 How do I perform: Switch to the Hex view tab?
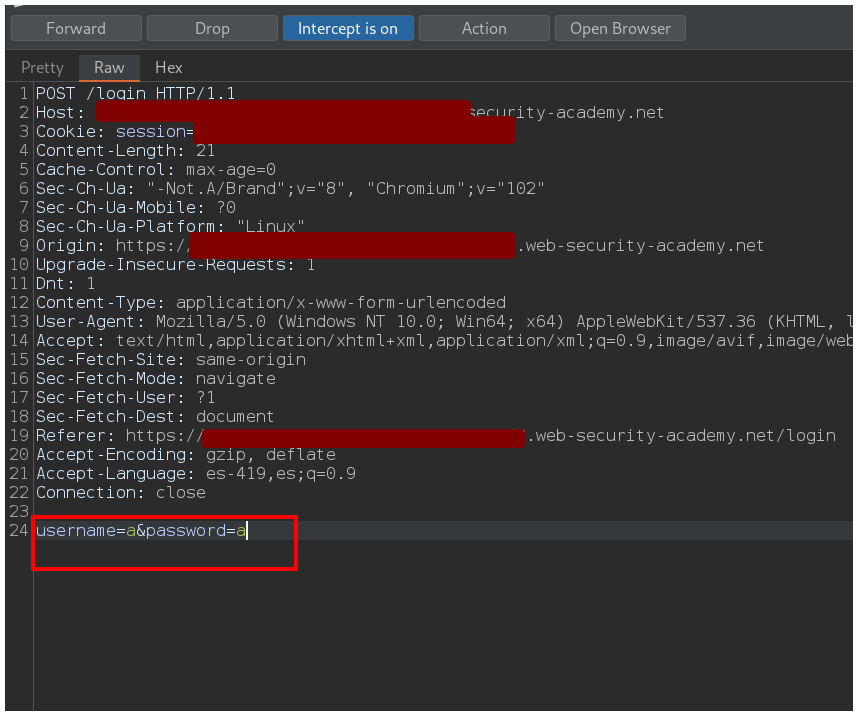pyautogui.click(x=169, y=67)
